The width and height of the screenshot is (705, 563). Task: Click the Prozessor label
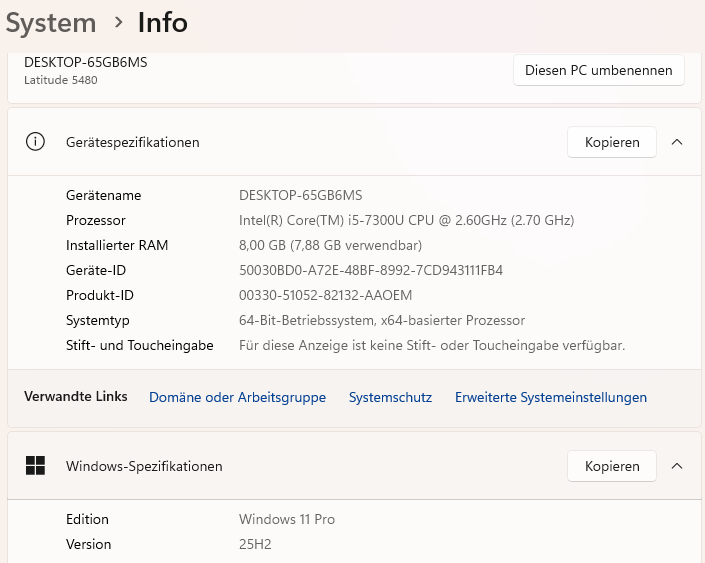(x=95, y=220)
